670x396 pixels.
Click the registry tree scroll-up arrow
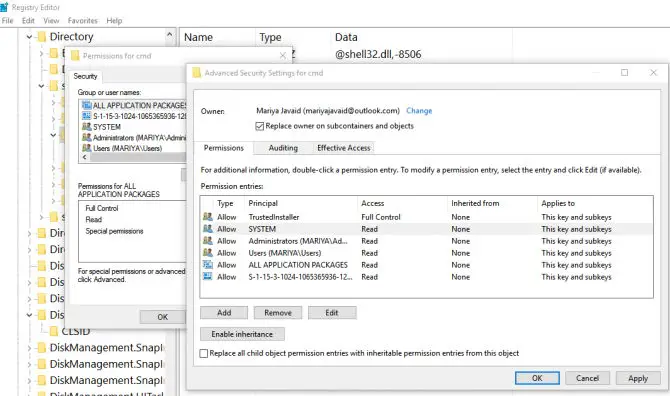(x=170, y=35)
